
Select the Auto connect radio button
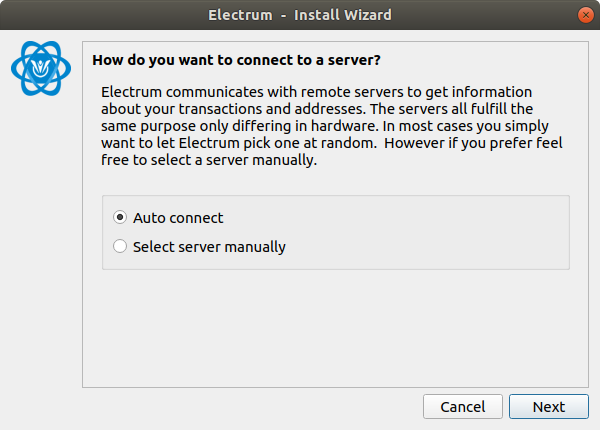pos(120,217)
